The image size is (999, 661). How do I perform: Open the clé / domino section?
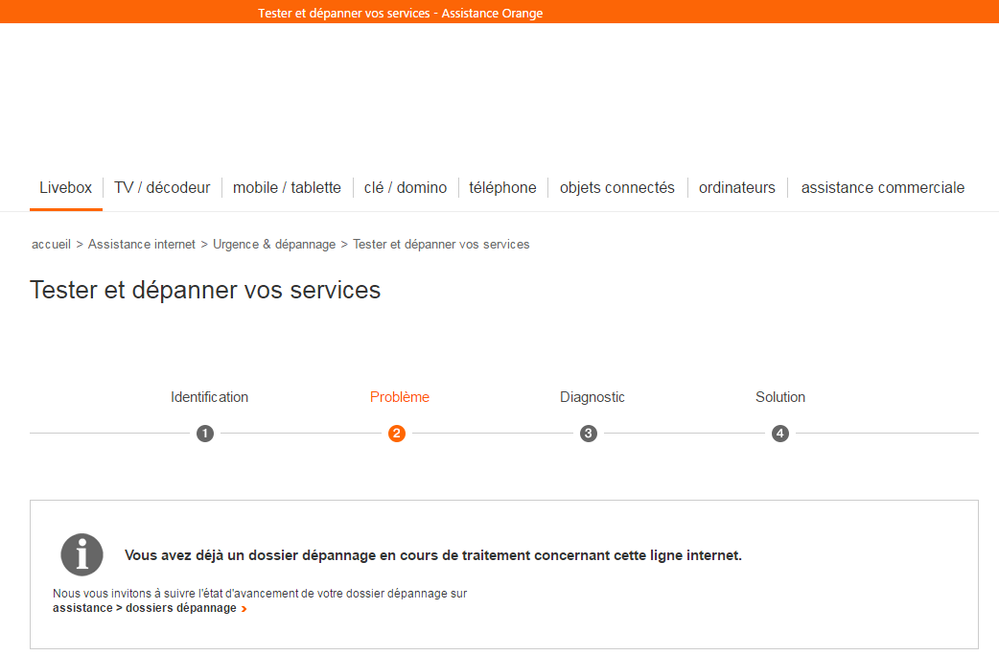click(x=405, y=187)
